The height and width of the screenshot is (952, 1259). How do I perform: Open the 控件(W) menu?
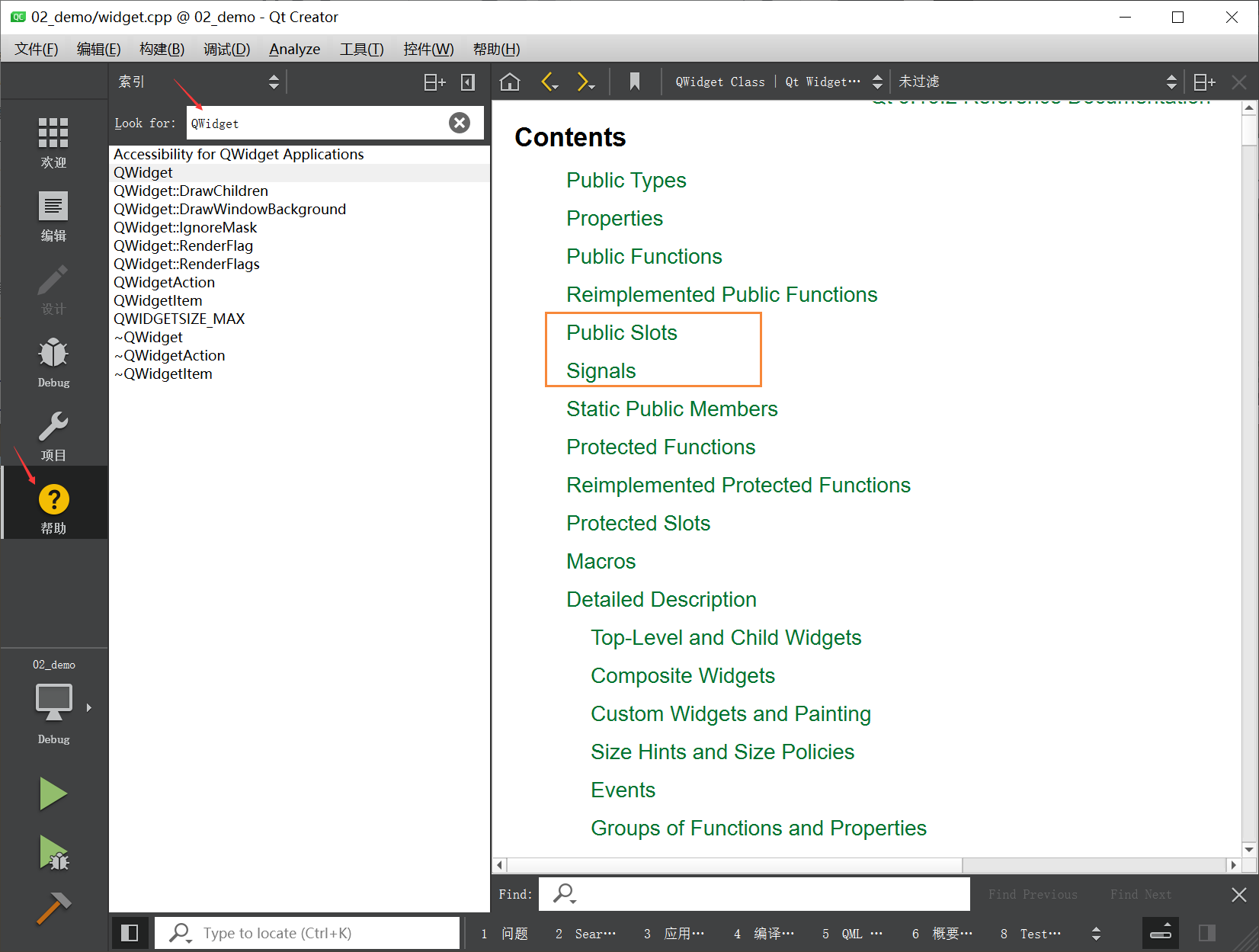point(428,49)
